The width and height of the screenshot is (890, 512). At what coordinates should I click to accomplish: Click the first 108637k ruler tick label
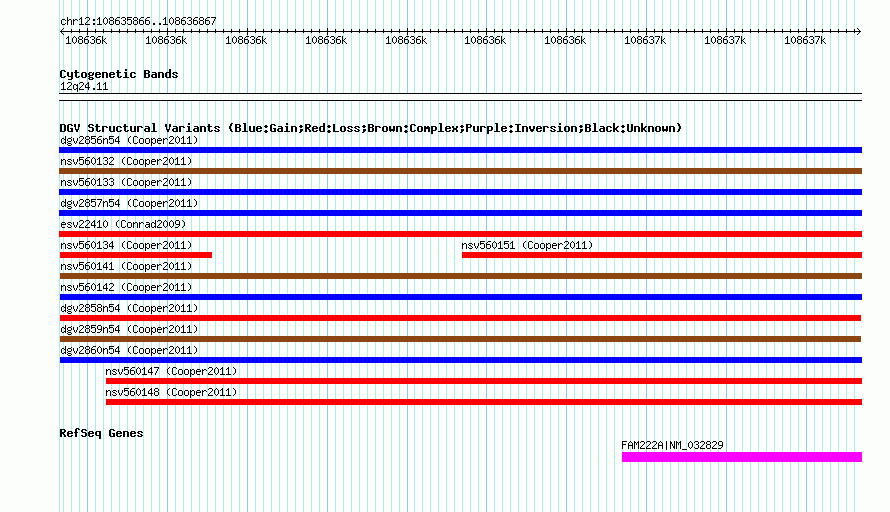coord(645,40)
